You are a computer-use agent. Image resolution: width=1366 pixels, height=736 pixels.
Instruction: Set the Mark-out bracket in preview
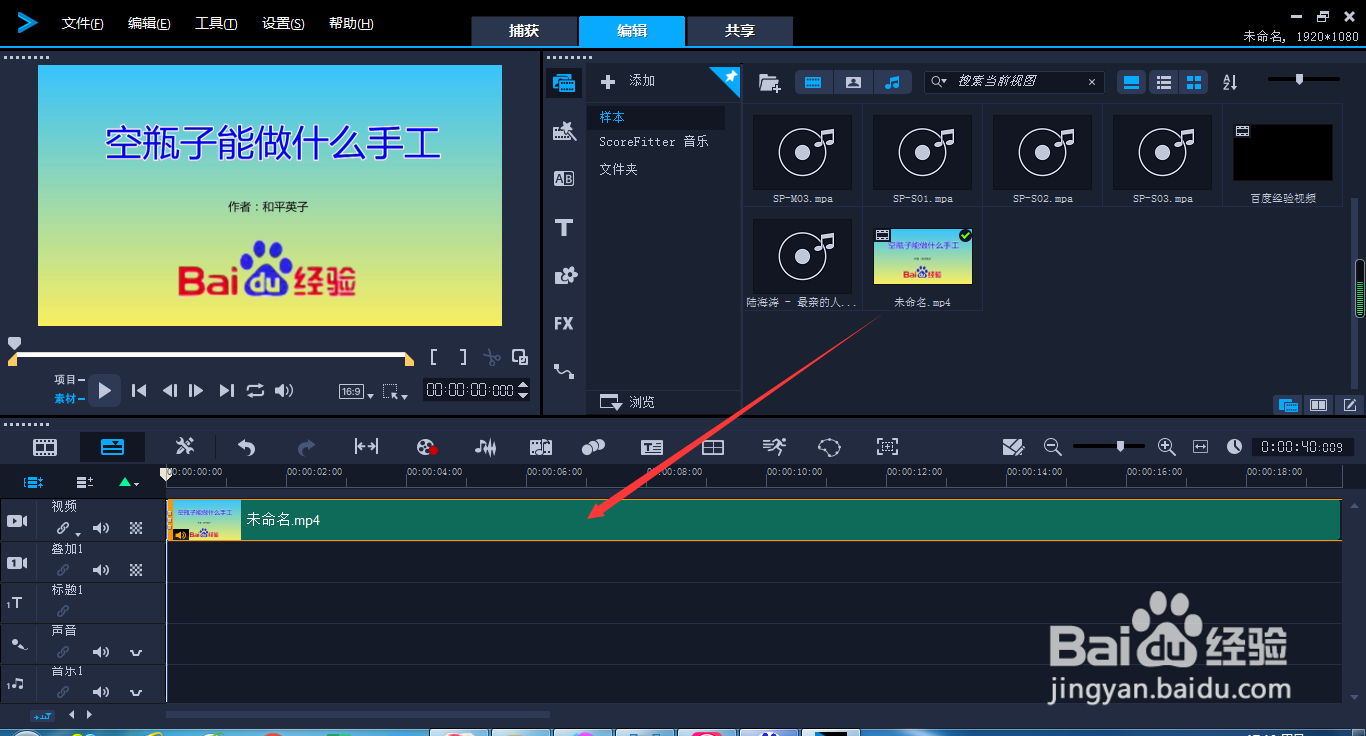pos(462,357)
